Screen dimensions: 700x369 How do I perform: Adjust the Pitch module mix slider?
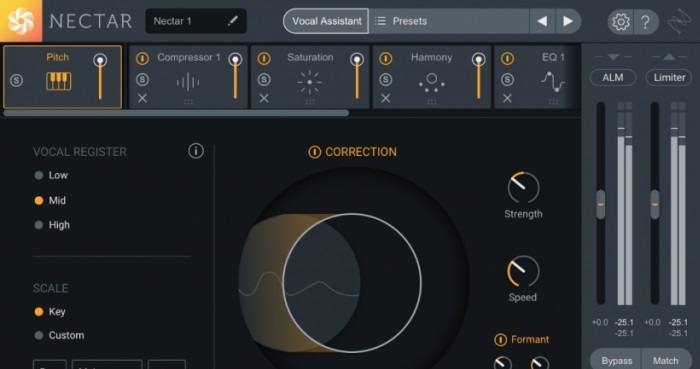point(100,77)
